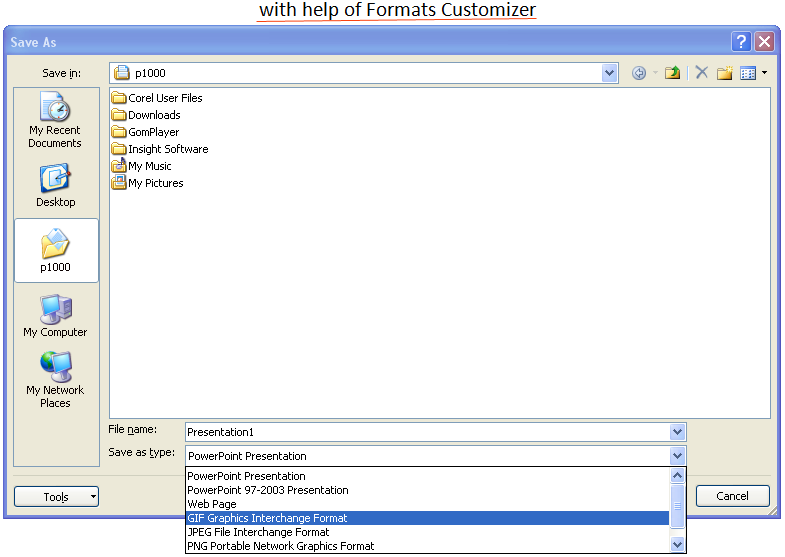Go to Desktop in places bar

click(x=55, y=185)
